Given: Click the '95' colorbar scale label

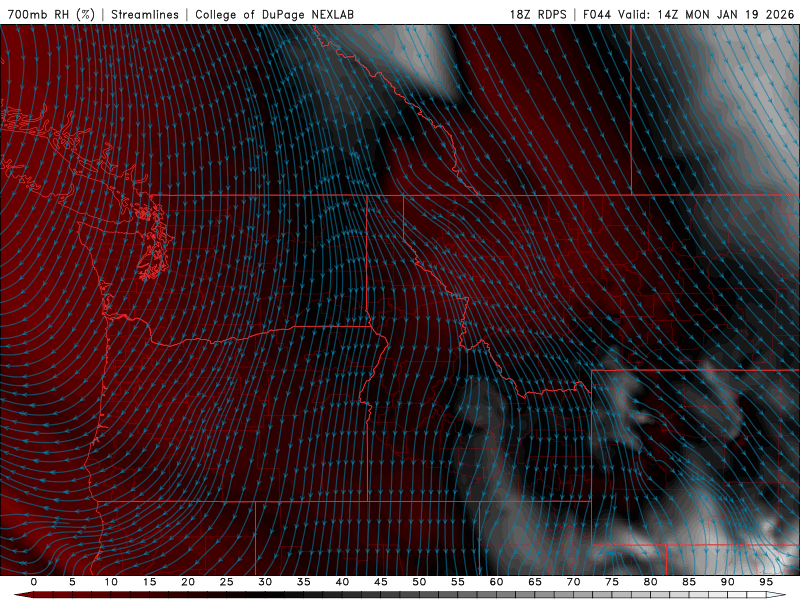Looking at the screenshot, I should (766, 582).
